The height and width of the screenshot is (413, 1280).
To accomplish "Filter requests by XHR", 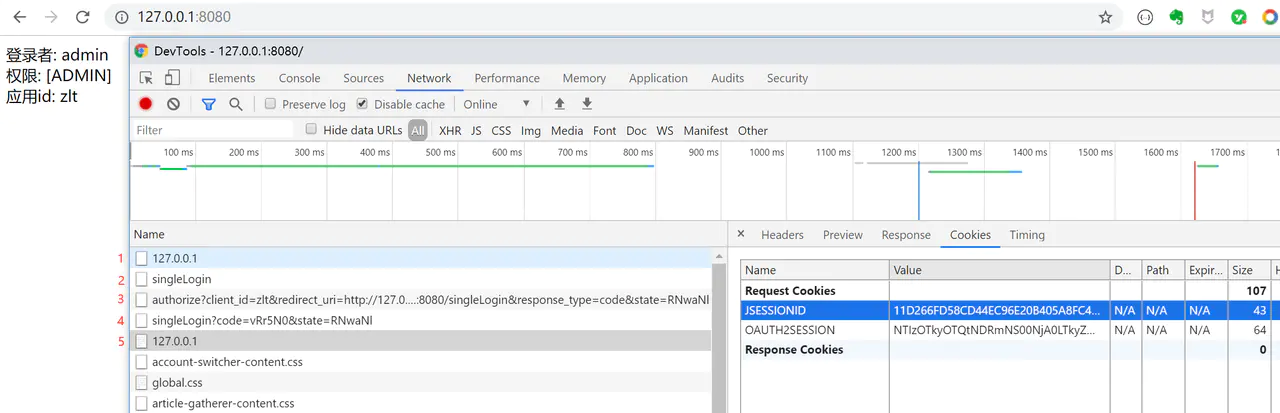I will click(450, 130).
